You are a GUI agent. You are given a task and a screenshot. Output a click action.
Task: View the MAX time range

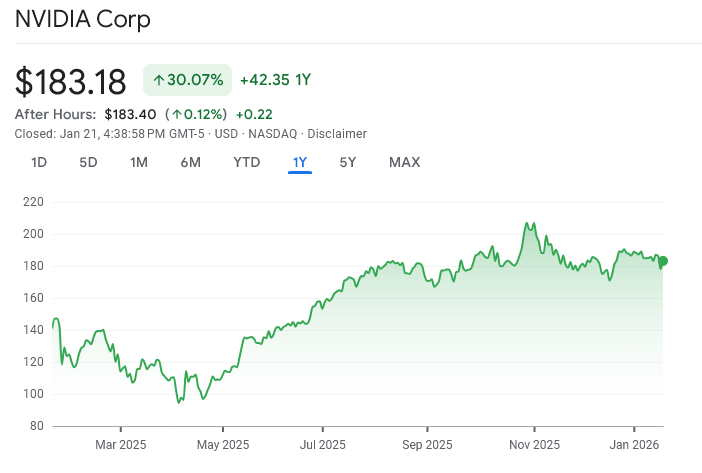(x=404, y=162)
